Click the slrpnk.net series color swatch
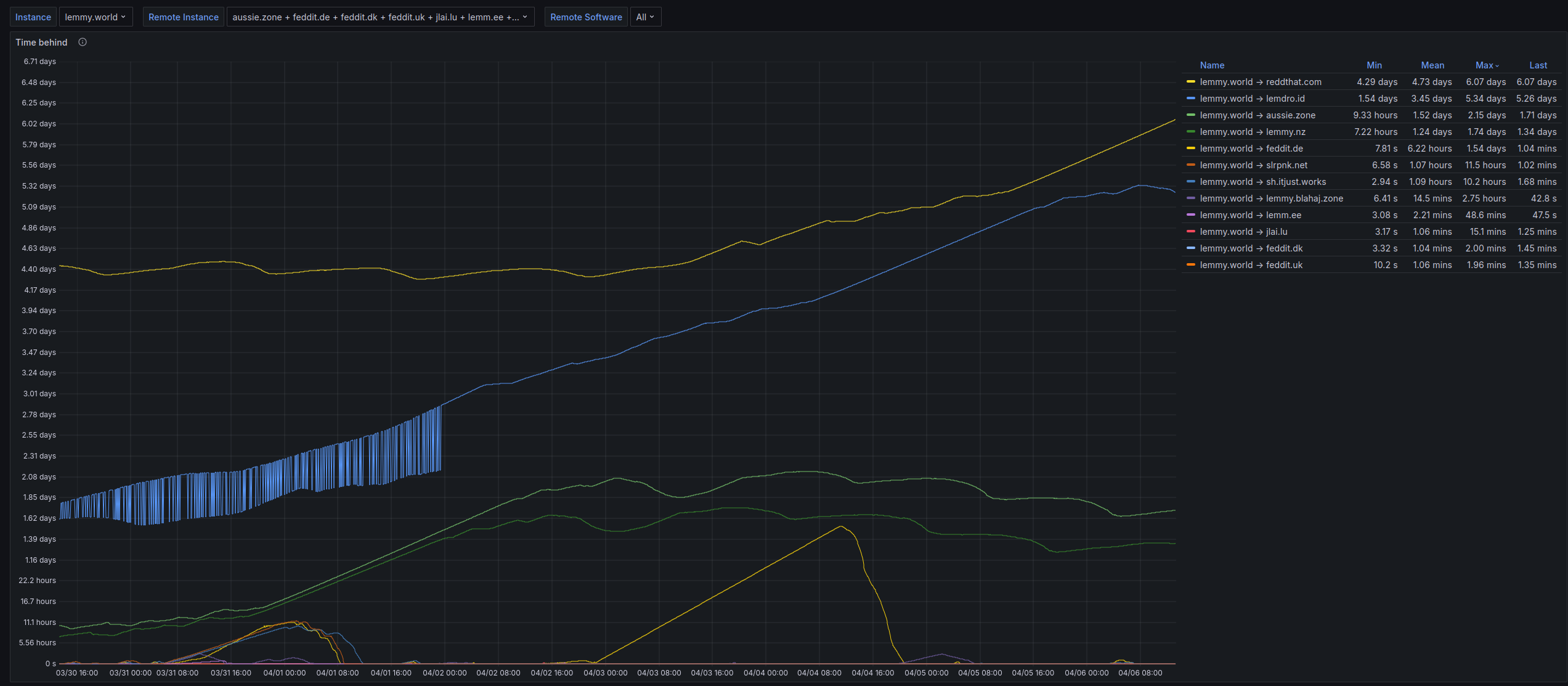 point(1190,165)
